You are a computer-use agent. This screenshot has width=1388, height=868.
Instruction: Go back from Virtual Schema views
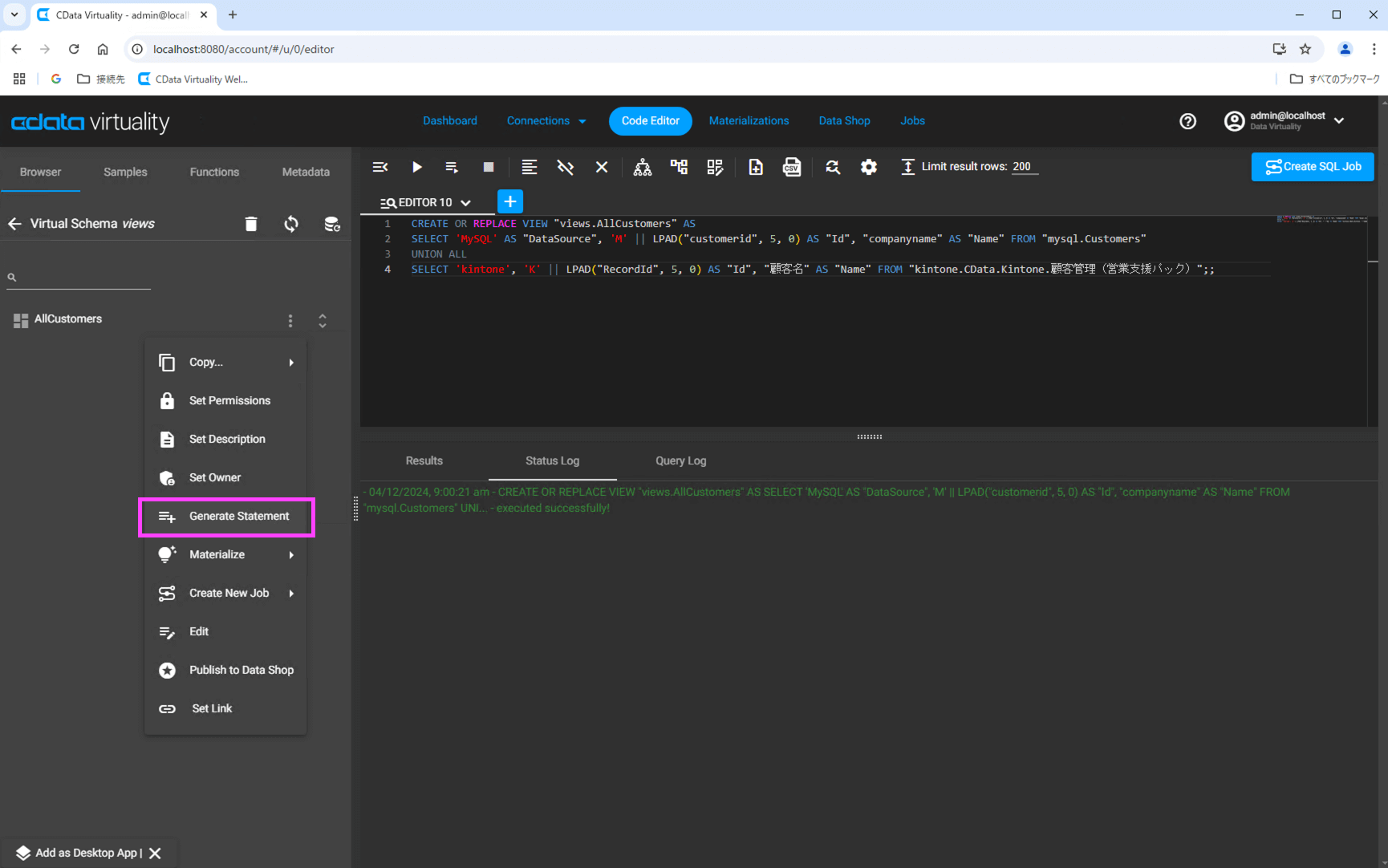coord(14,224)
